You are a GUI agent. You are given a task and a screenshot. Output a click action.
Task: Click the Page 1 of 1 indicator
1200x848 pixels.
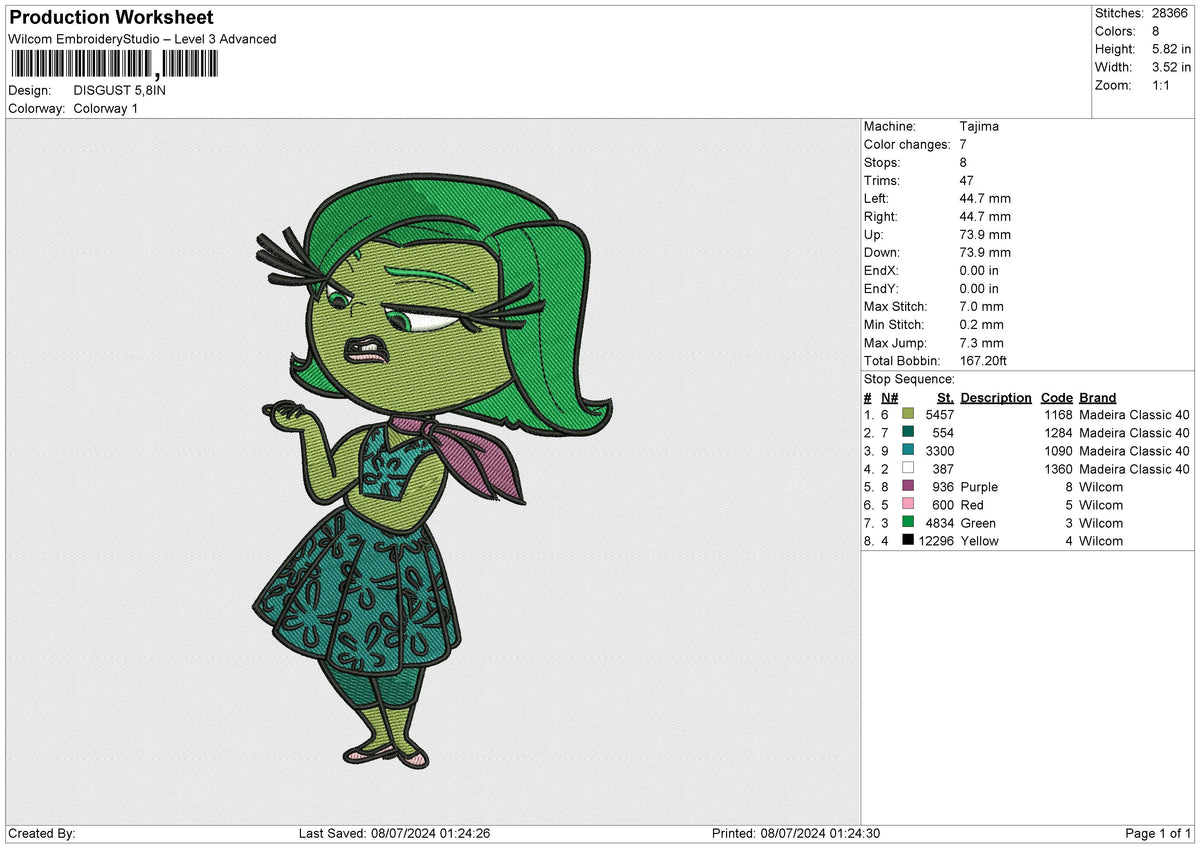point(1159,834)
